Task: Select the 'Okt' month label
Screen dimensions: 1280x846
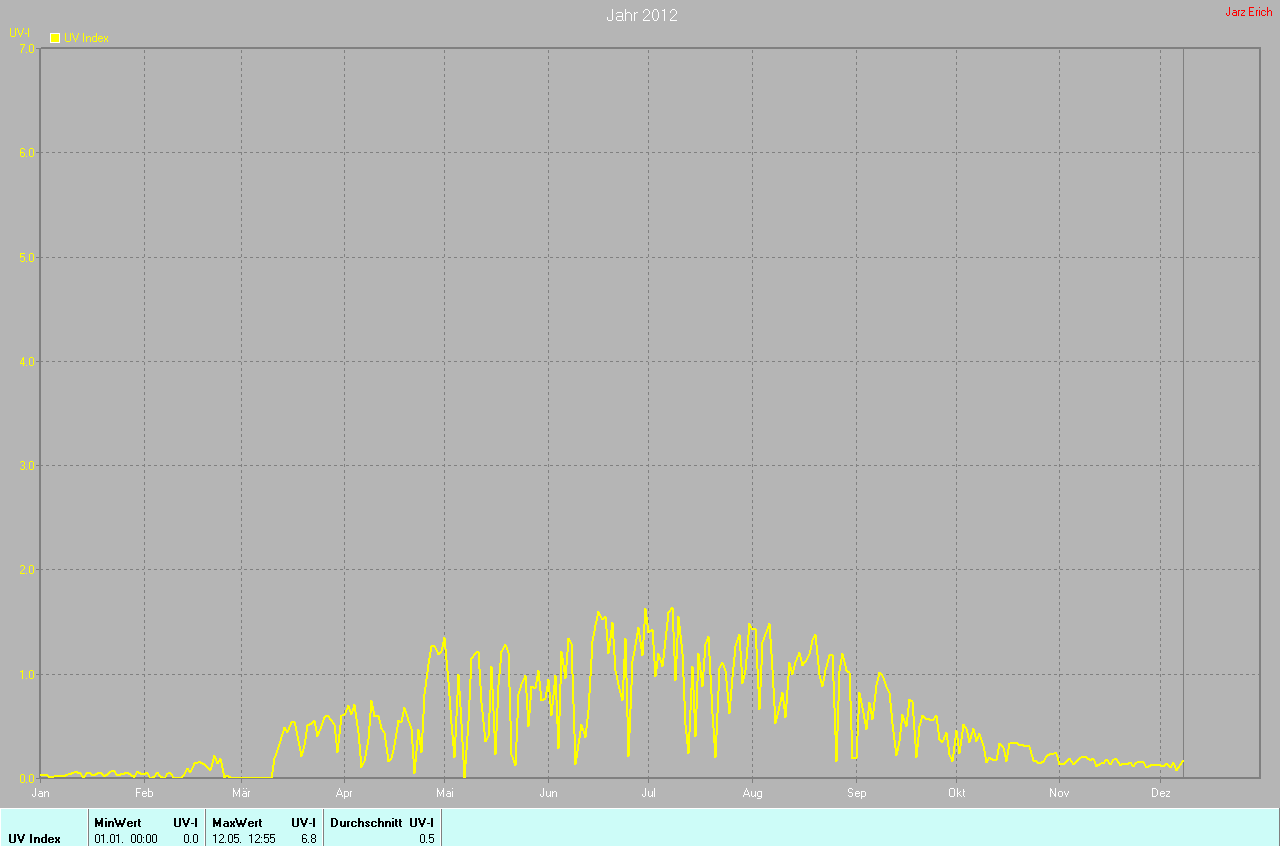Action: click(956, 793)
